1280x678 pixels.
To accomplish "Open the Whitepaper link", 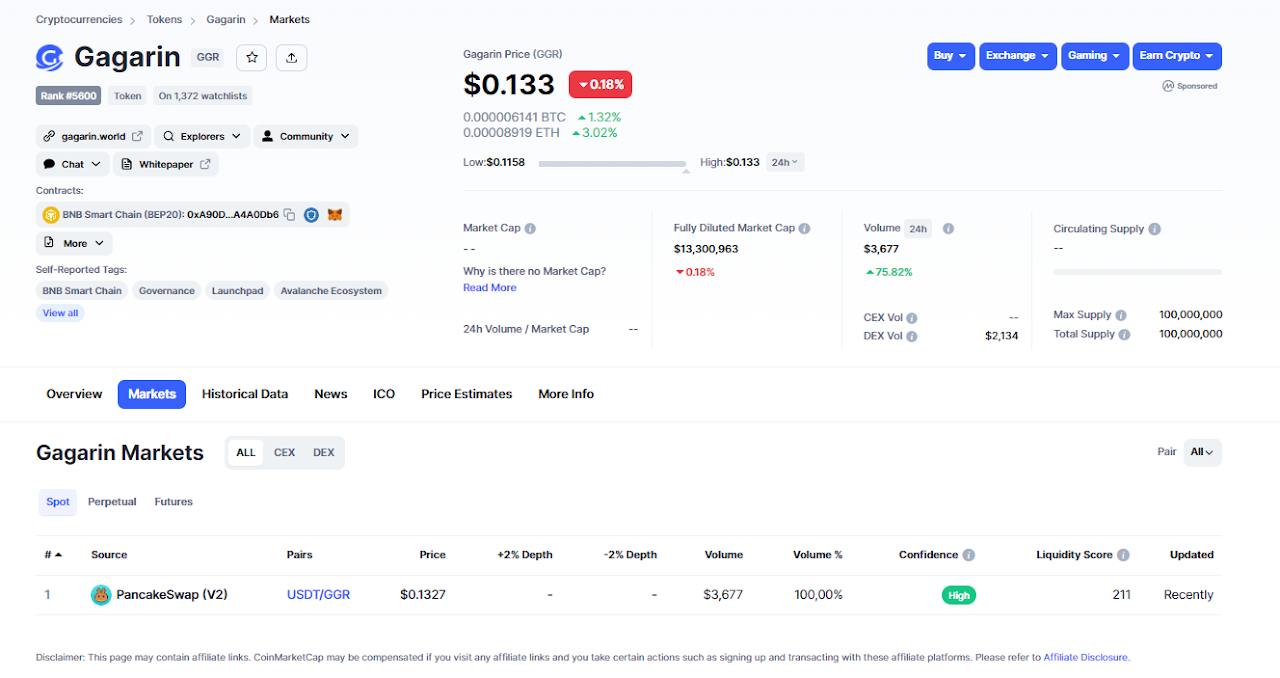I will click(x=166, y=164).
